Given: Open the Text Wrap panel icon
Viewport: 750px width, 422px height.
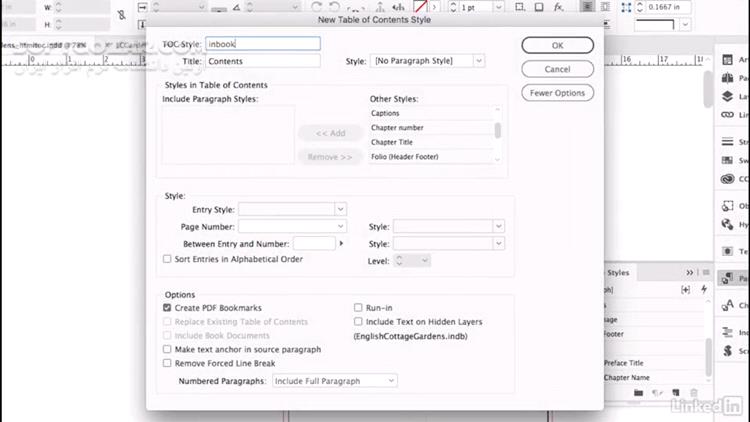Looking at the screenshot, I should [x=728, y=251].
